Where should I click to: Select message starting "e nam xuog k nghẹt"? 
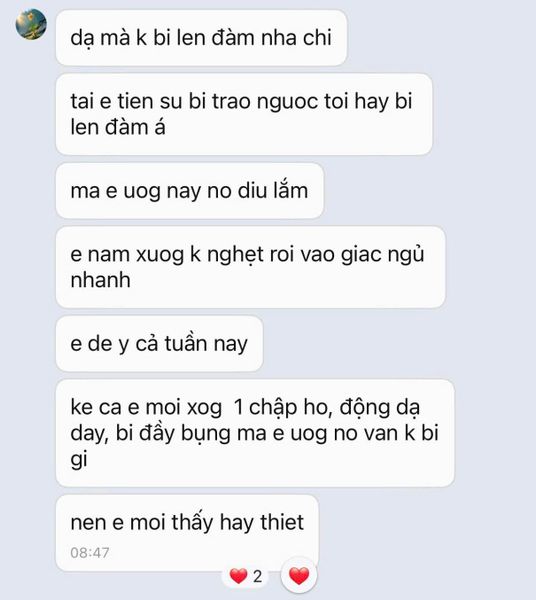tap(251, 267)
